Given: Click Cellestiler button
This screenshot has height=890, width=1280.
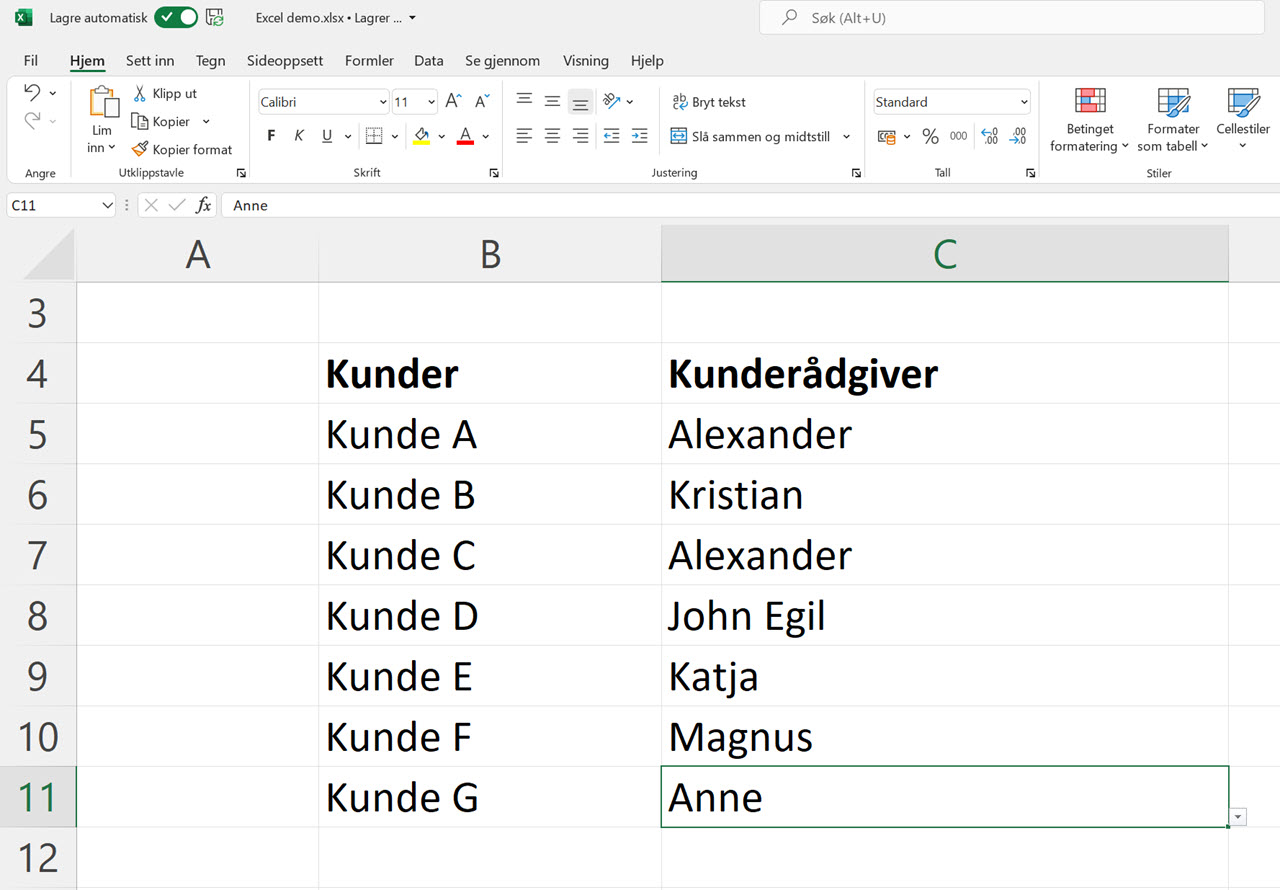Looking at the screenshot, I should (1243, 119).
